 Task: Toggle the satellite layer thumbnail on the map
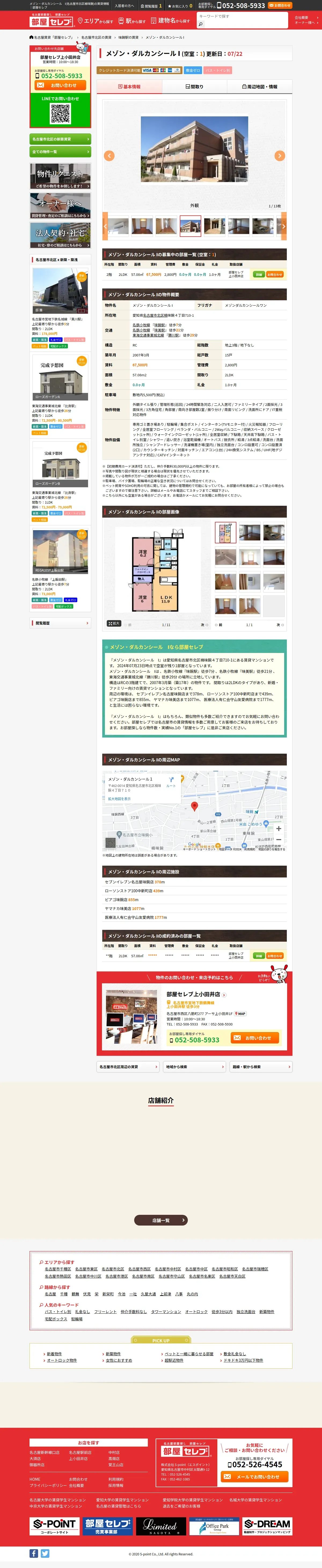110,843
